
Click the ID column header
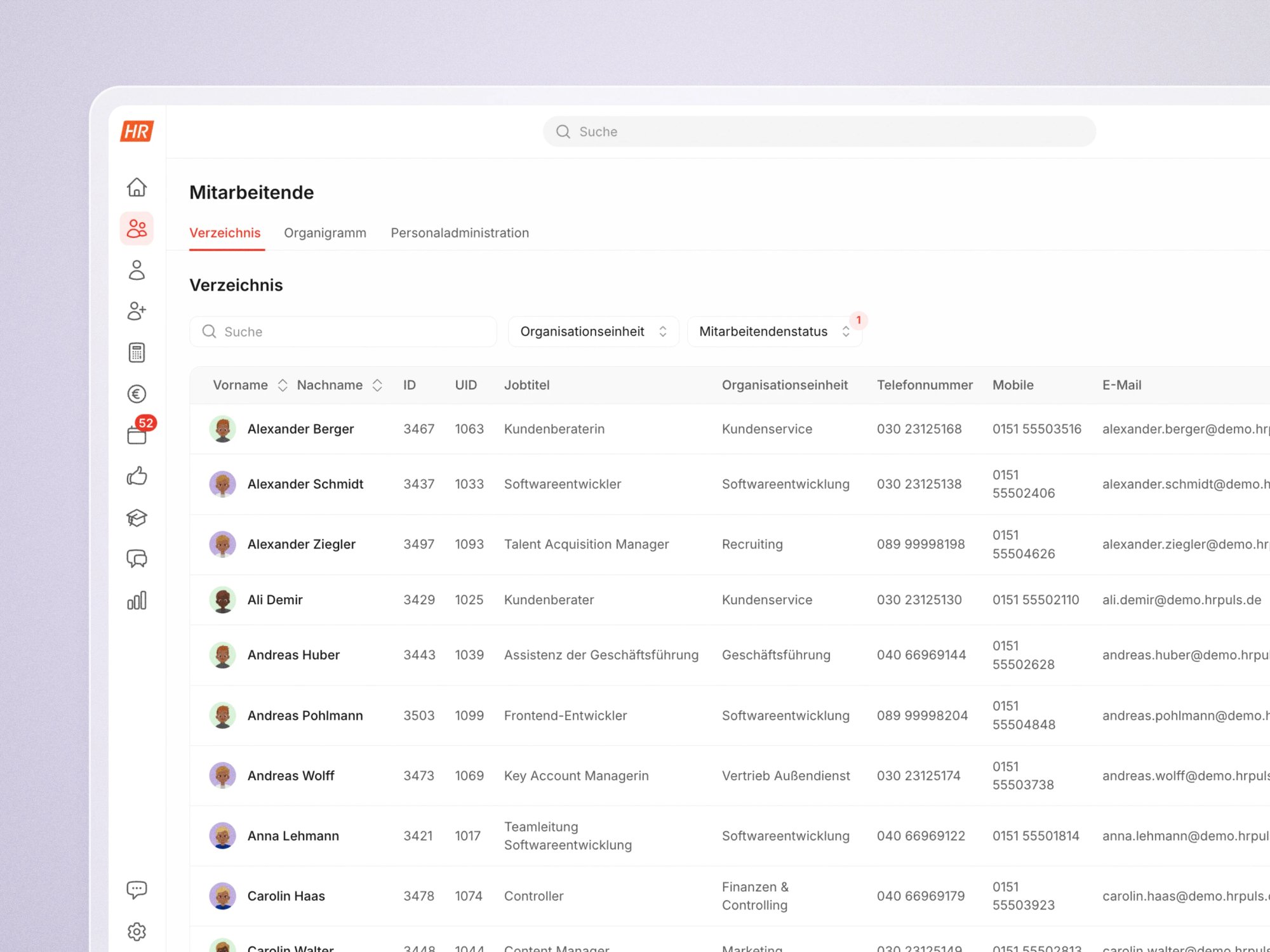410,385
